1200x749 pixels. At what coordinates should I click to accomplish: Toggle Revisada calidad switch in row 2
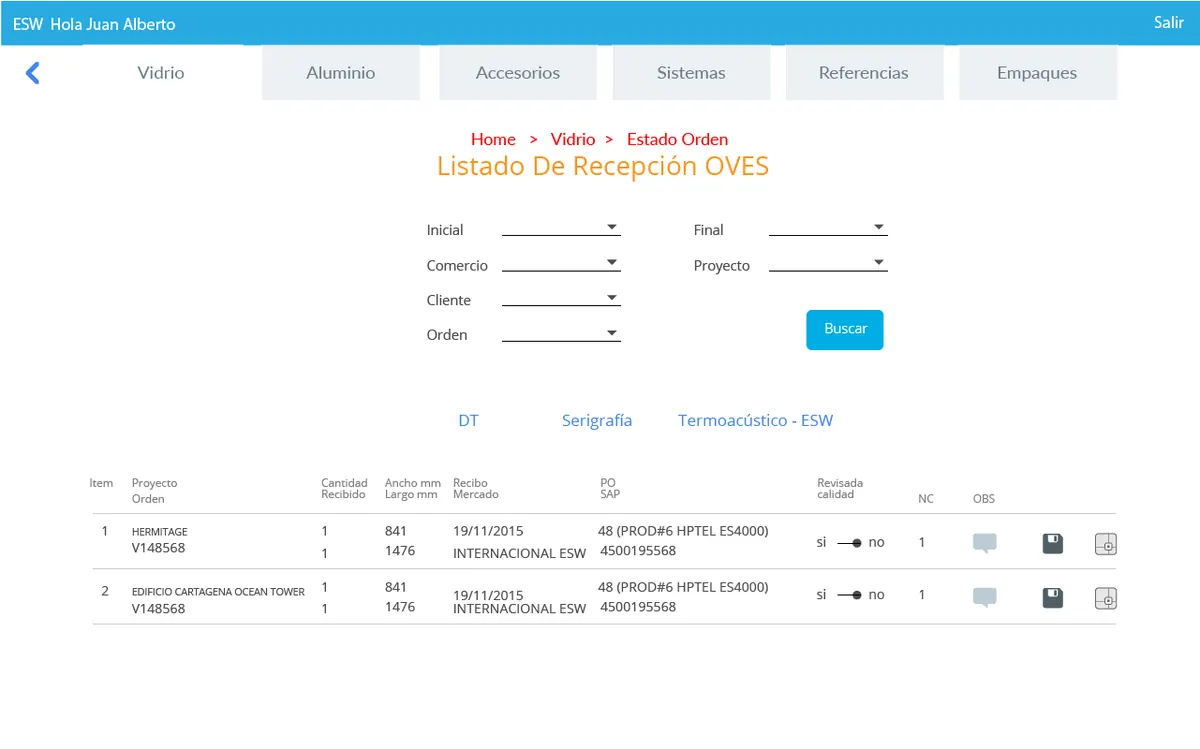point(850,594)
